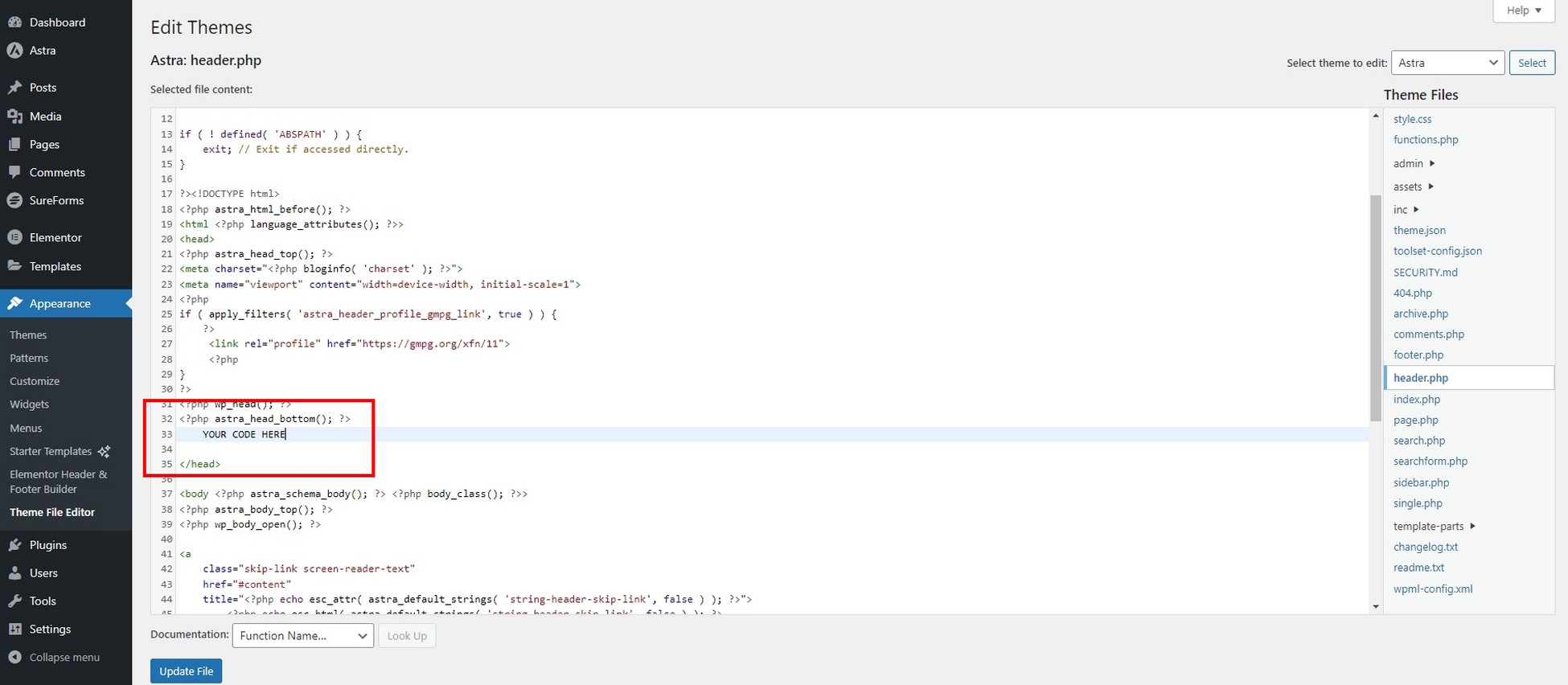The height and width of the screenshot is (685, 1568).
Task: Open style.css in Theme Files
Action: (1412, 119)
